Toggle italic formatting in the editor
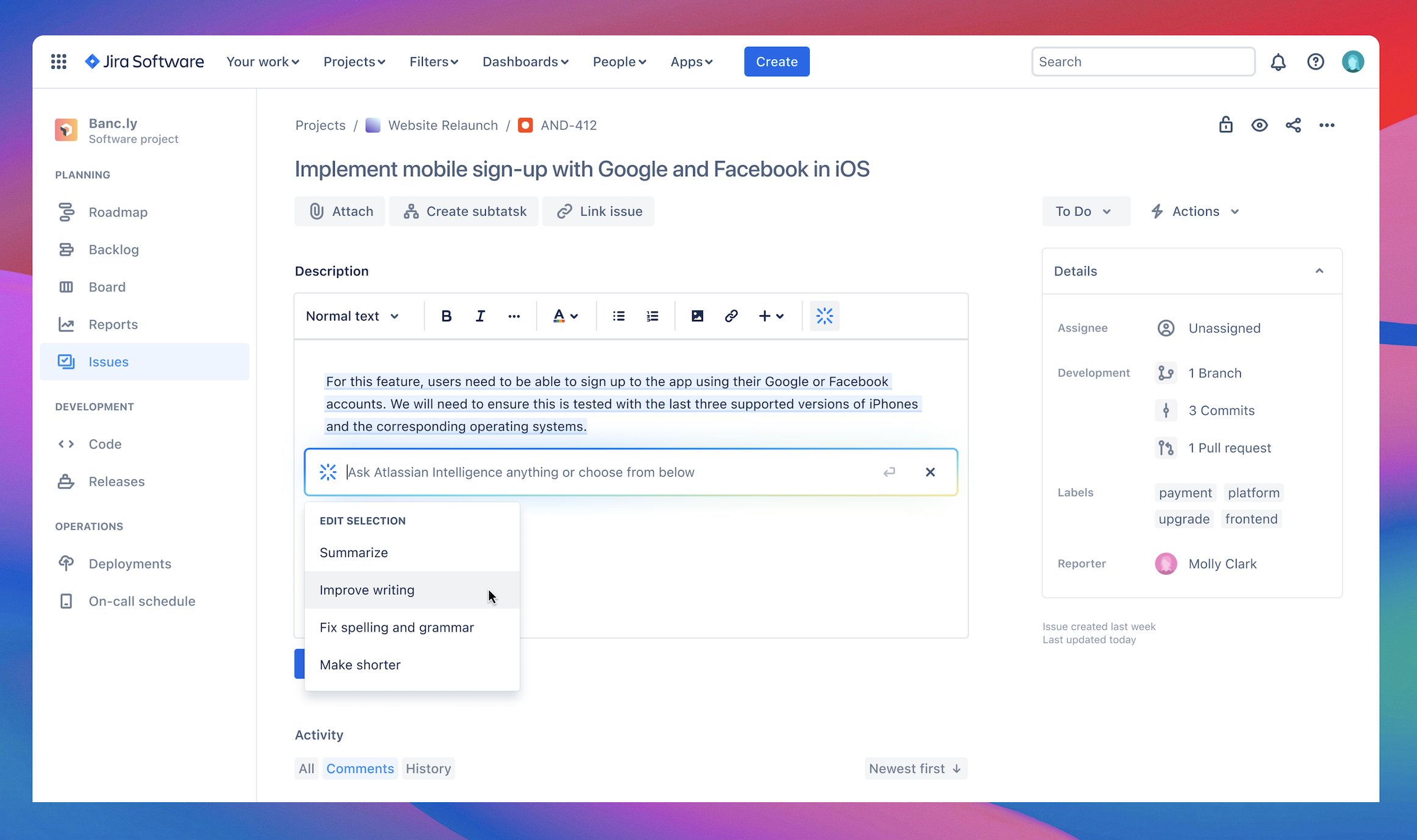1417x840 pixels. coord(480,316)
